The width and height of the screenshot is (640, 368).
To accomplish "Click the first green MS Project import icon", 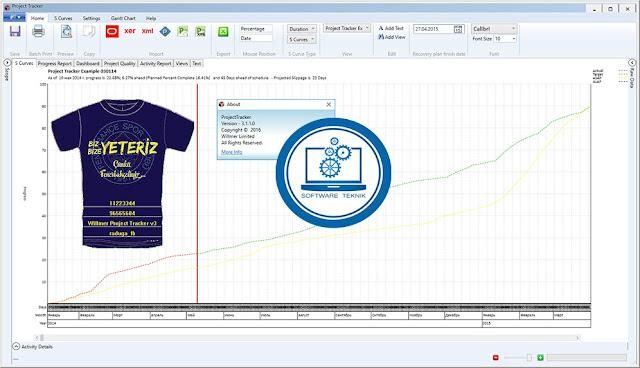I will point(182,31).
